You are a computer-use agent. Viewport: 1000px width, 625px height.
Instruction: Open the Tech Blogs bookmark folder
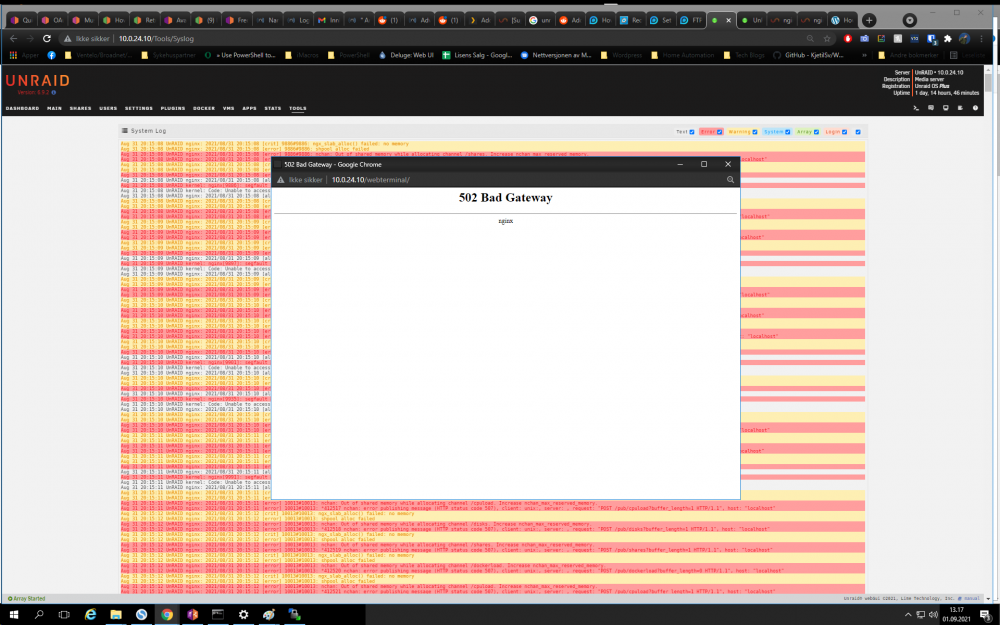click(744, 55)
